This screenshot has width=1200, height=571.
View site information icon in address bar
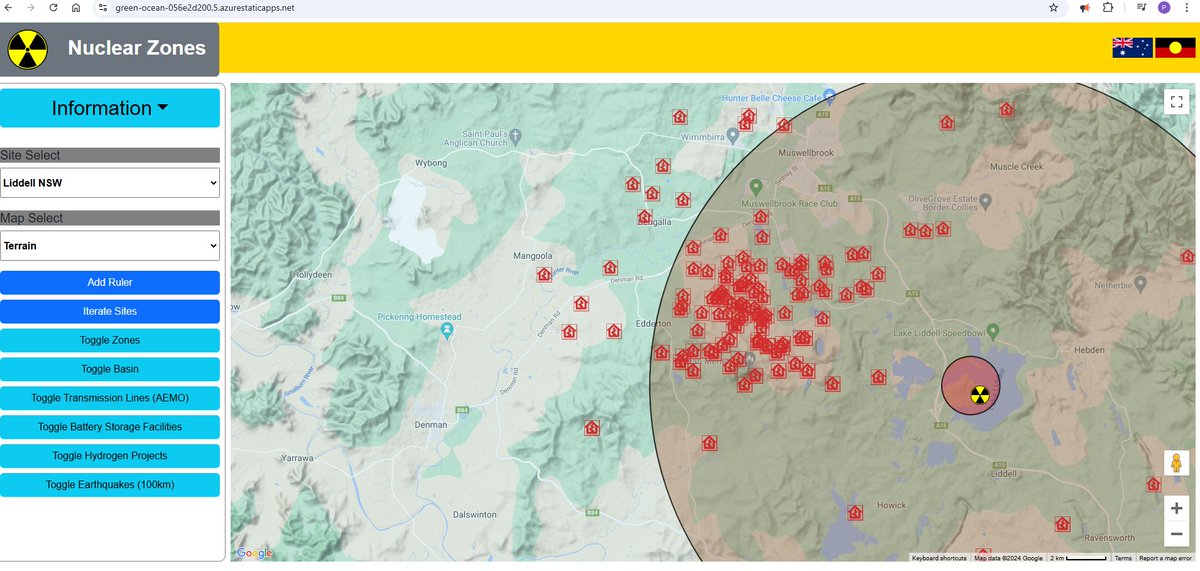(x=102, y=7)
